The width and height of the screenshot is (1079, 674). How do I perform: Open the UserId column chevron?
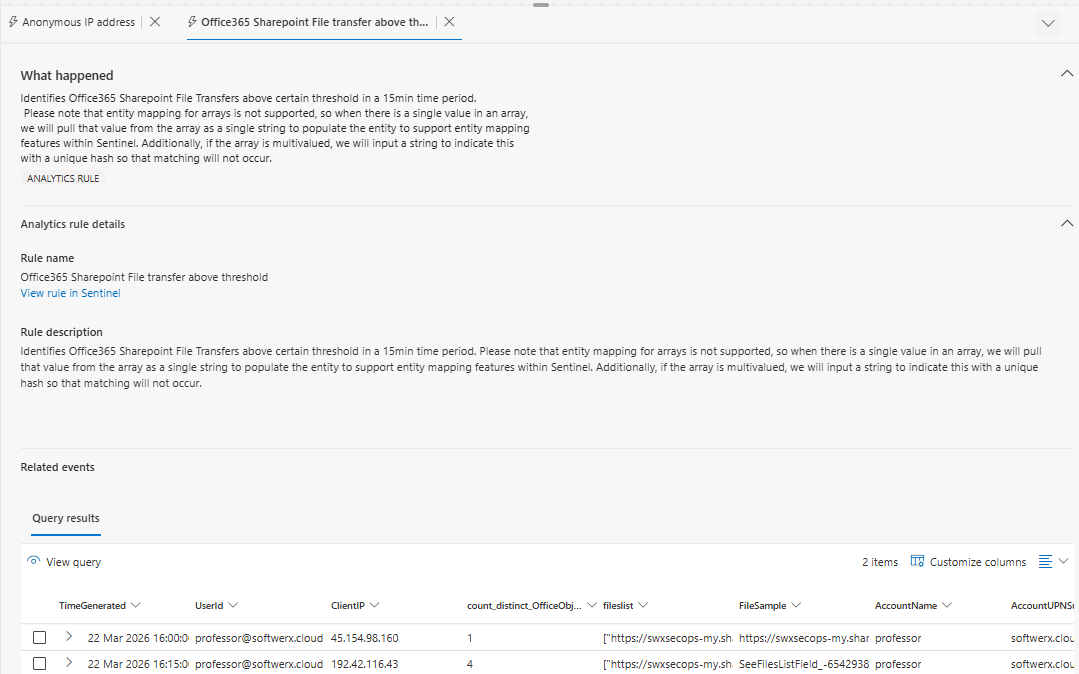pos(233,605)
